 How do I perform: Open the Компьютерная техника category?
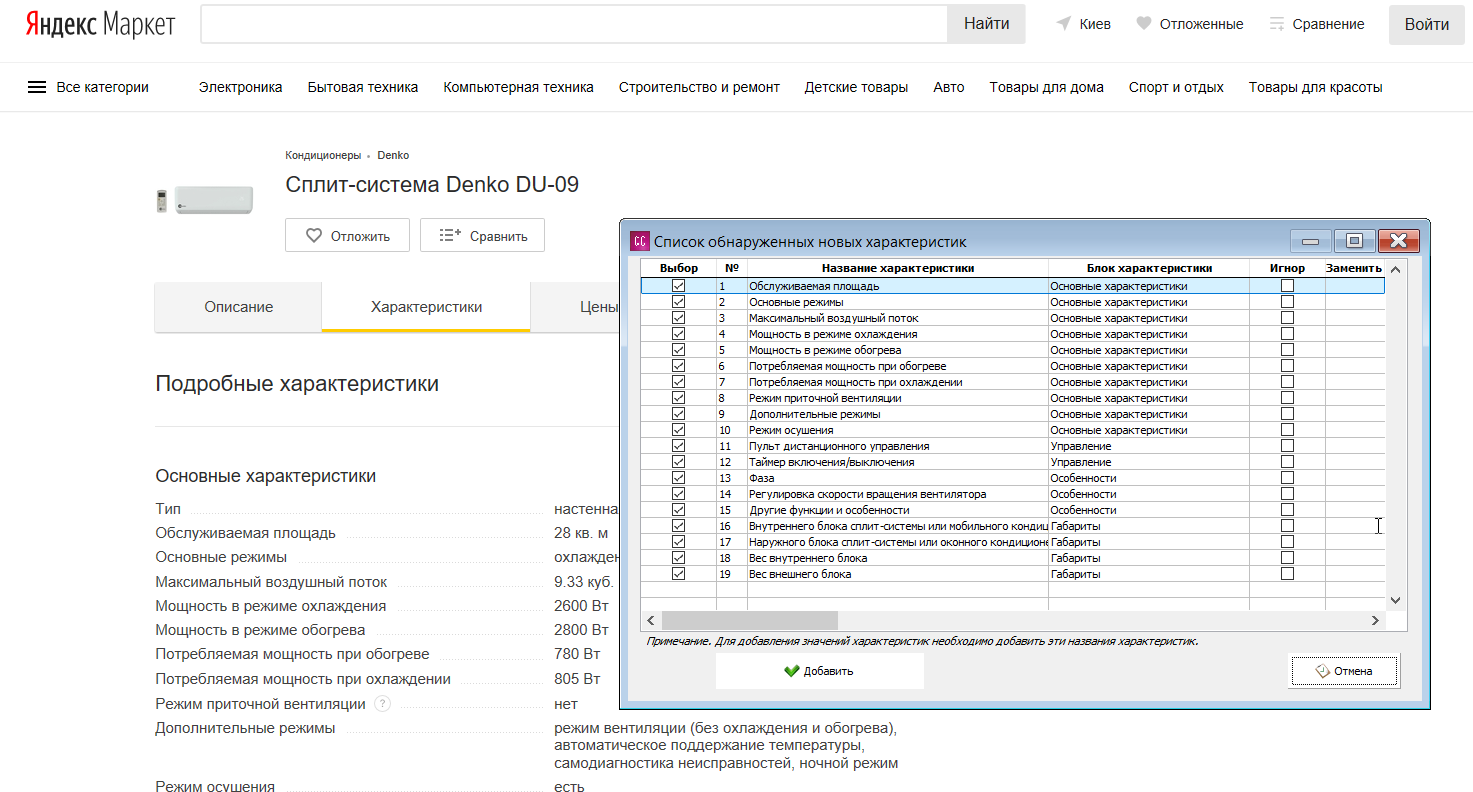pos(518,87)
